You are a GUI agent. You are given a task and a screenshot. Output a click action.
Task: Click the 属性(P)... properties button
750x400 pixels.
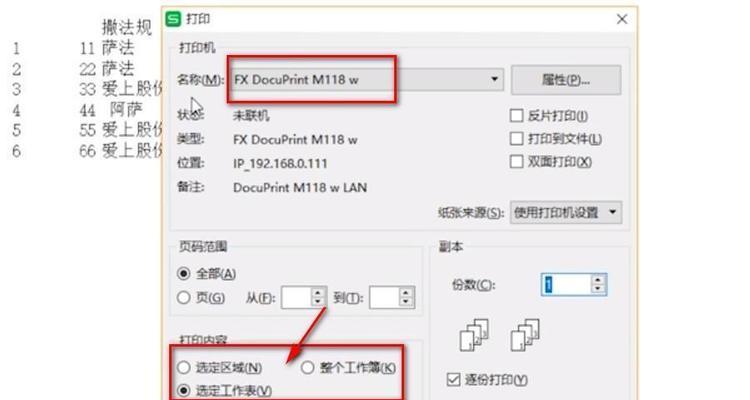[566, 80]
